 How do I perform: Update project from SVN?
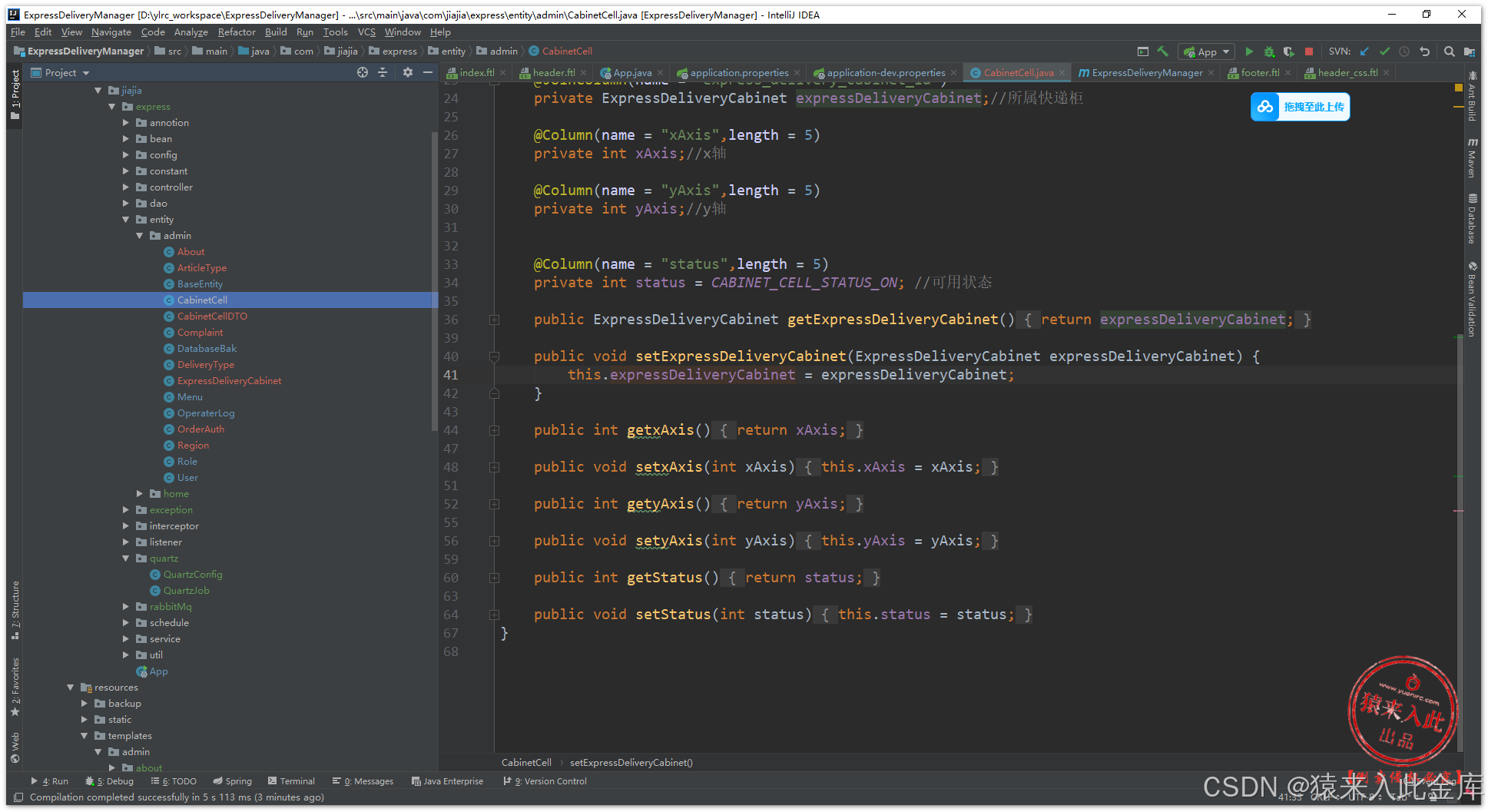1364,51
